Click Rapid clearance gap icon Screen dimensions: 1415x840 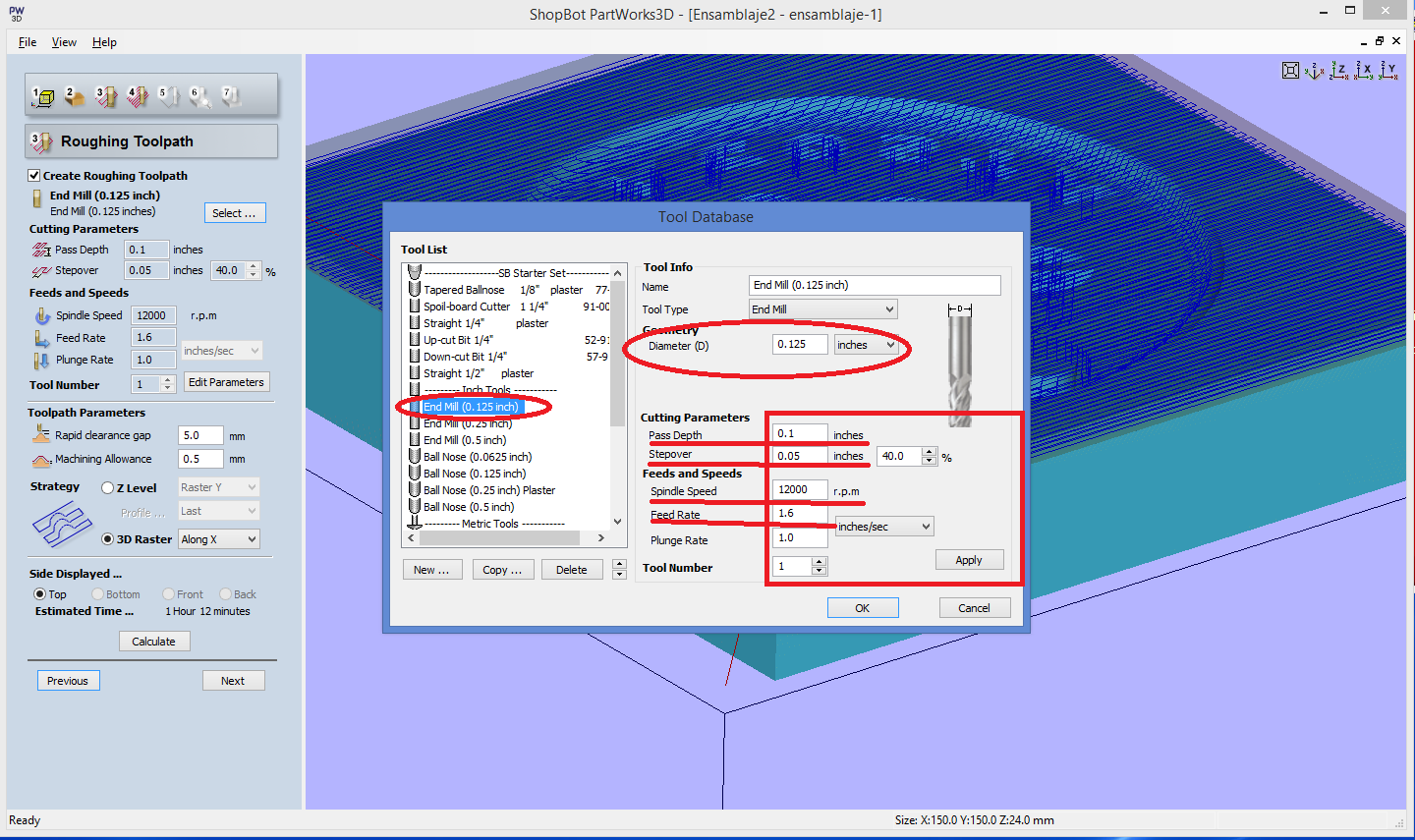pos(41,433)
